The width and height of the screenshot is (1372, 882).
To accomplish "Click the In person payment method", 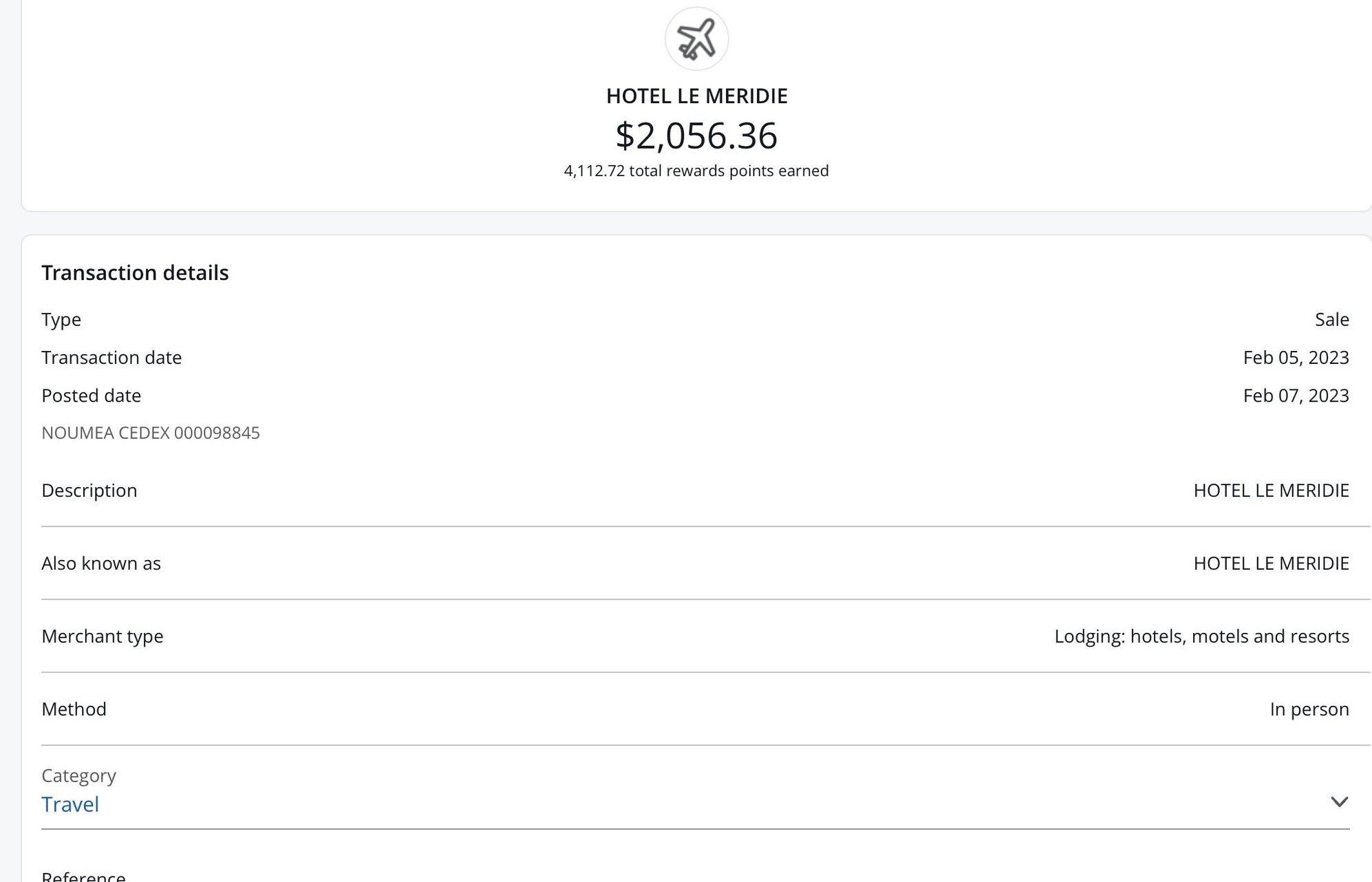I will [x=1309, y=709].
